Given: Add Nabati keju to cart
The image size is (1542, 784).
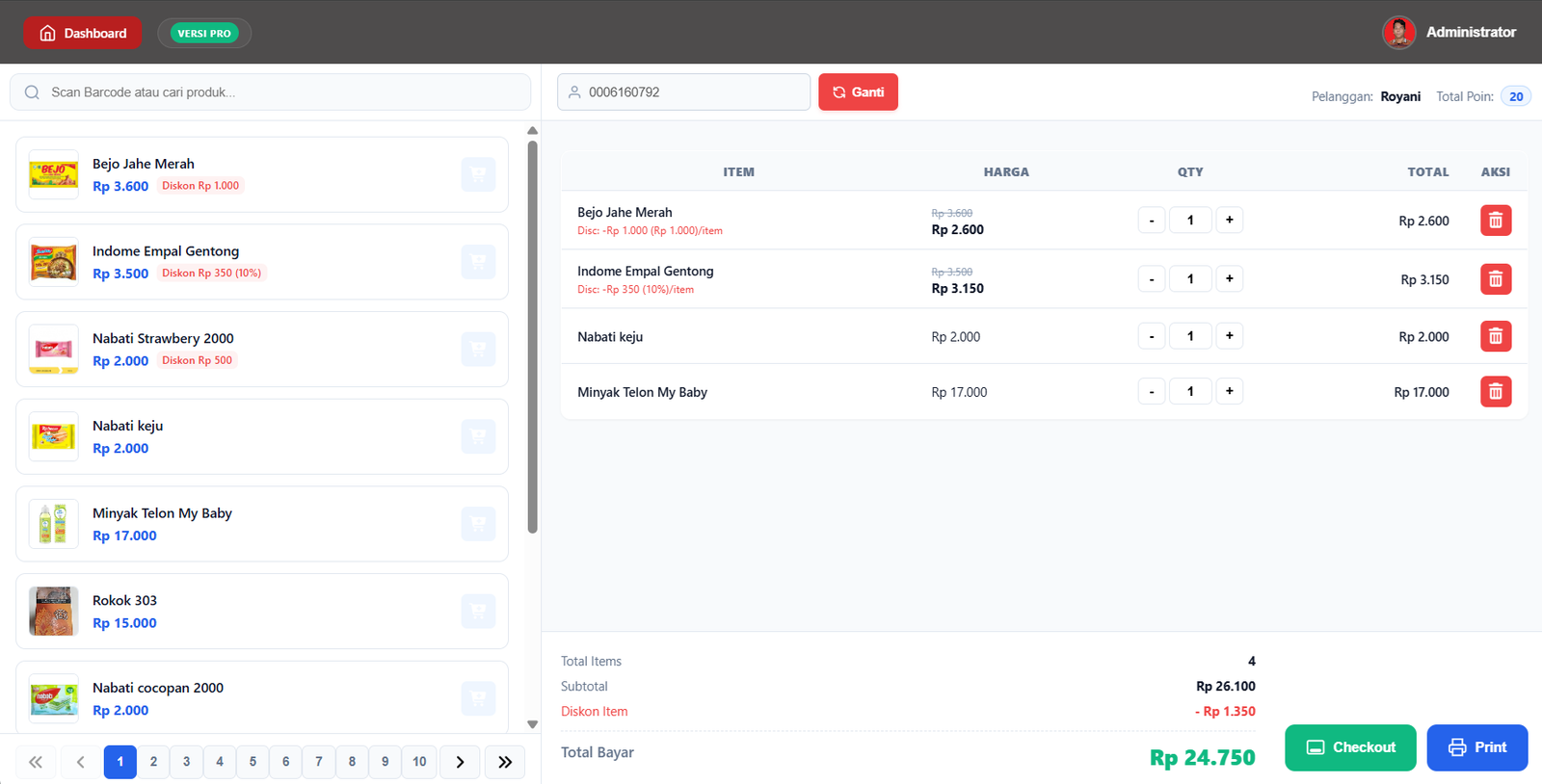Looking at the screenshot, I should click(x=478, y=436).
